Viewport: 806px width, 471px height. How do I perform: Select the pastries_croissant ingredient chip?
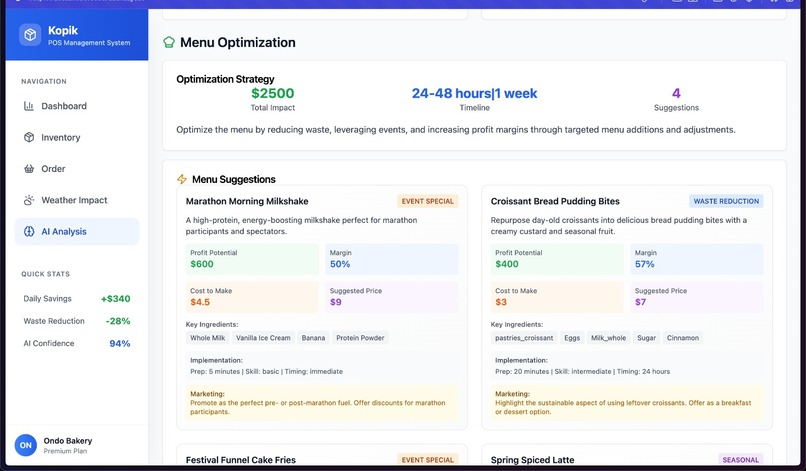coord(524,338)
